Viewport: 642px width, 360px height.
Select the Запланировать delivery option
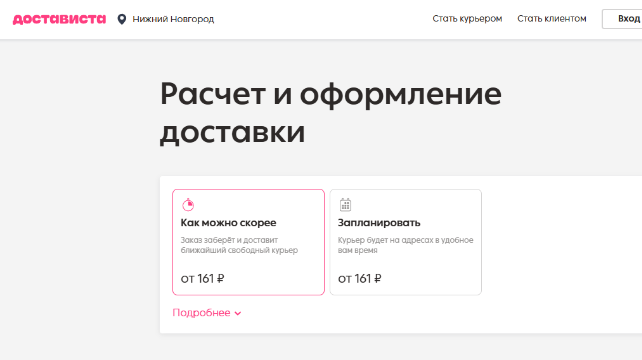coord(406,242)
